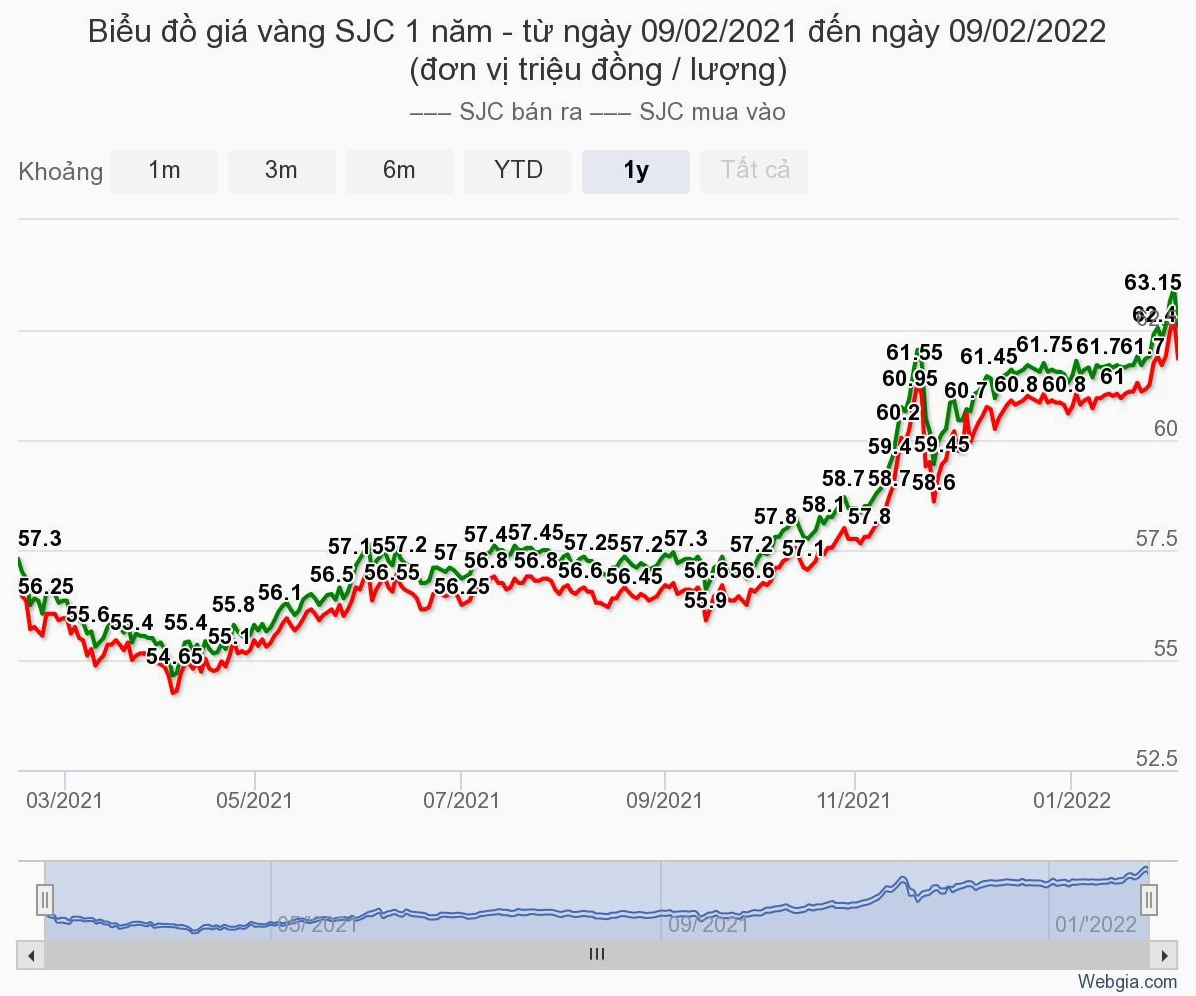This screenshot has width=1196, height=996.
Task: Click the scrollbar right arrow icon
Action: pyautogui.click(x=1164, y=955)
